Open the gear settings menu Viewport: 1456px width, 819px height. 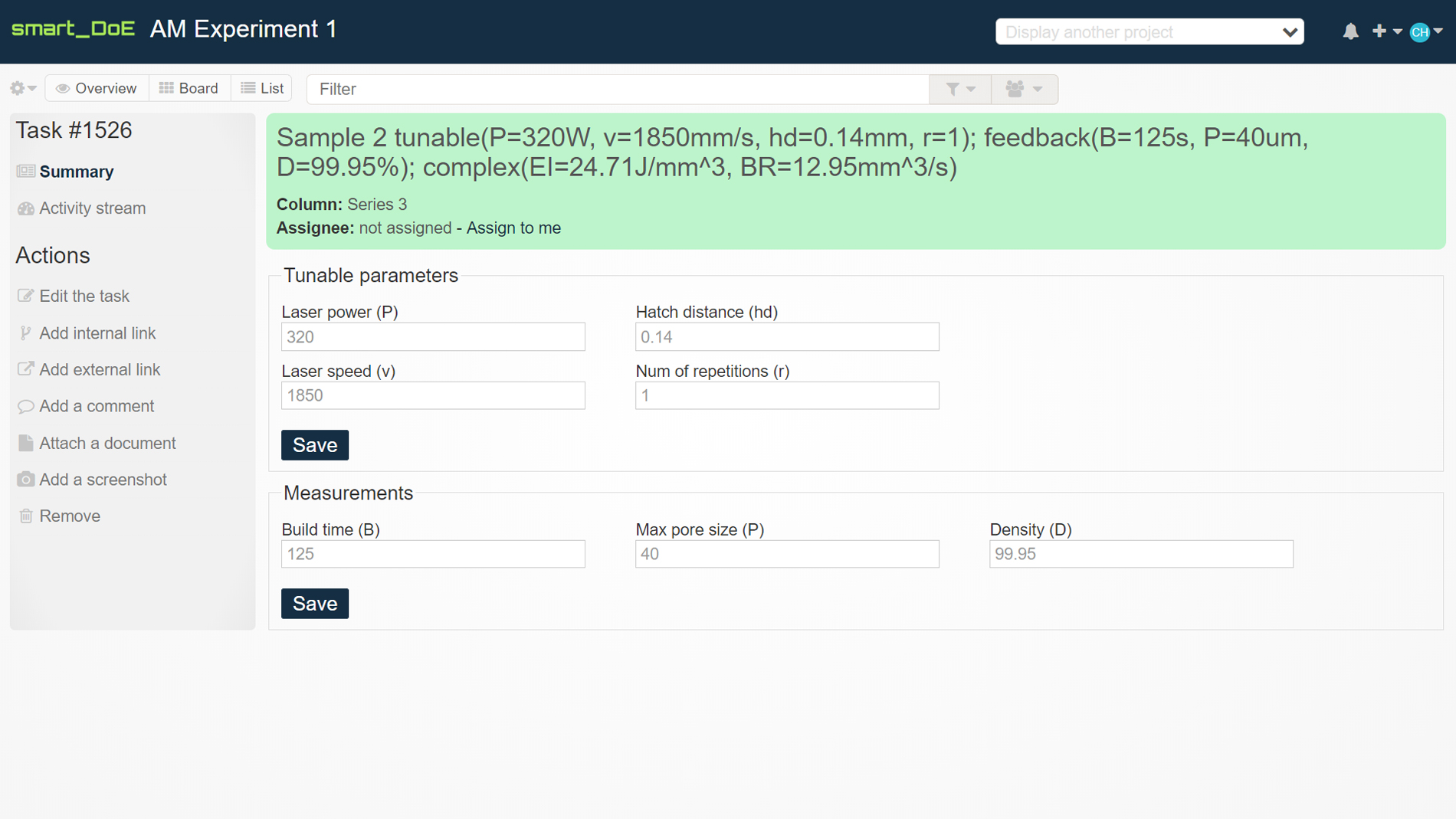23,88
